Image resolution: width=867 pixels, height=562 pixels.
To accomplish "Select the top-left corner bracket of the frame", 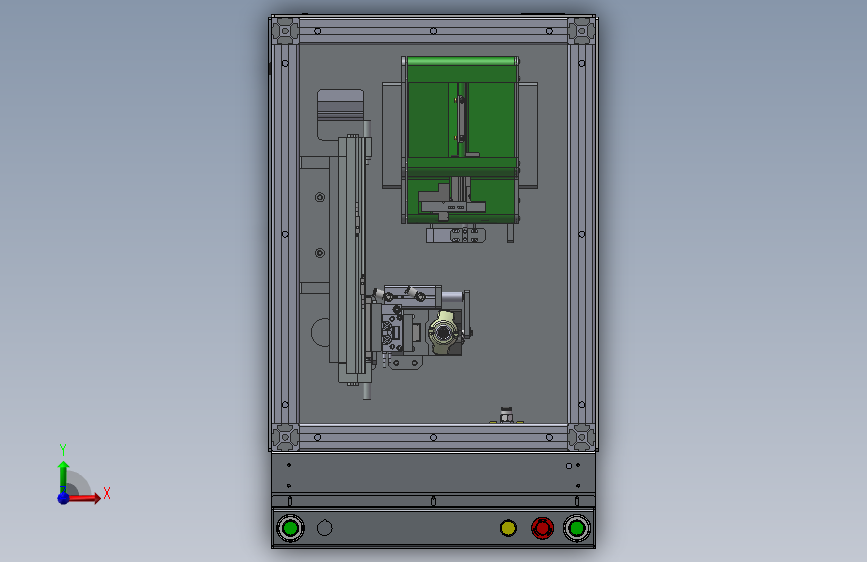I will pyautogui.click(x=286, y=31).
